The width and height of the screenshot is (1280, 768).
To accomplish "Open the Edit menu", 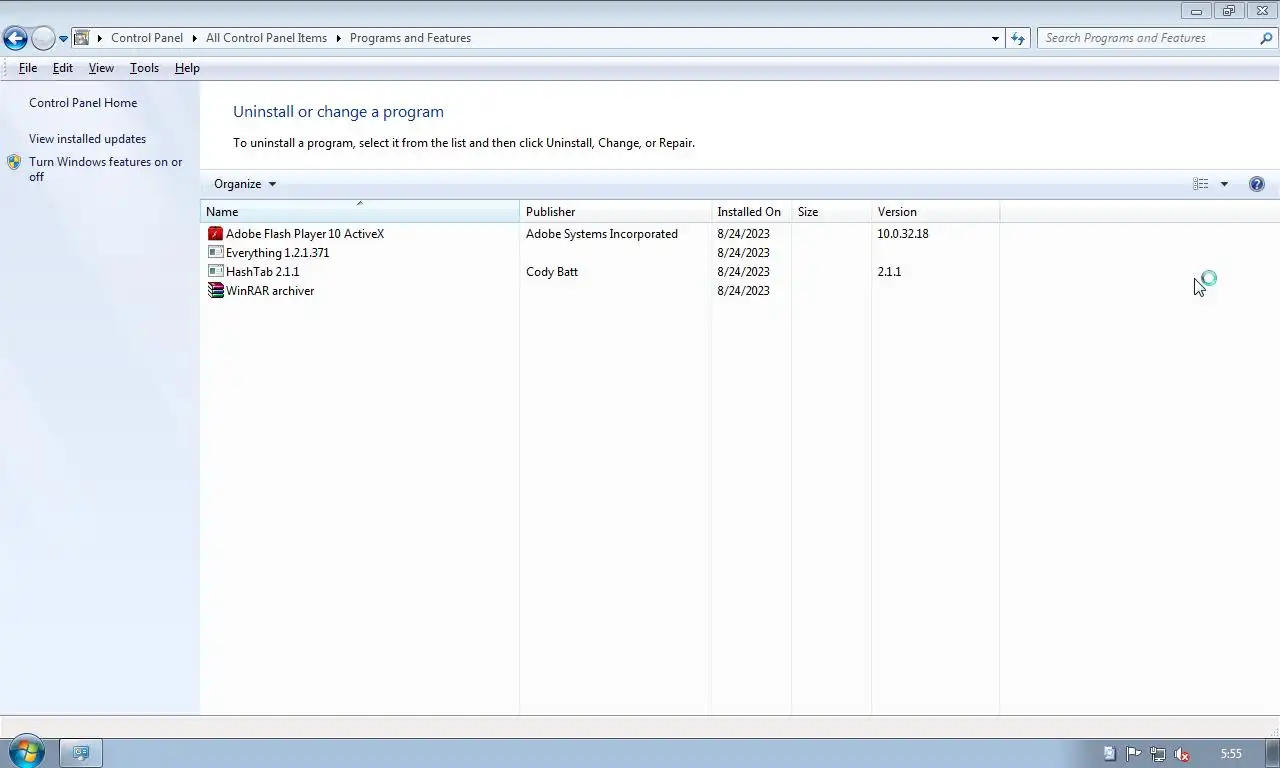I will tap(63, 68).
